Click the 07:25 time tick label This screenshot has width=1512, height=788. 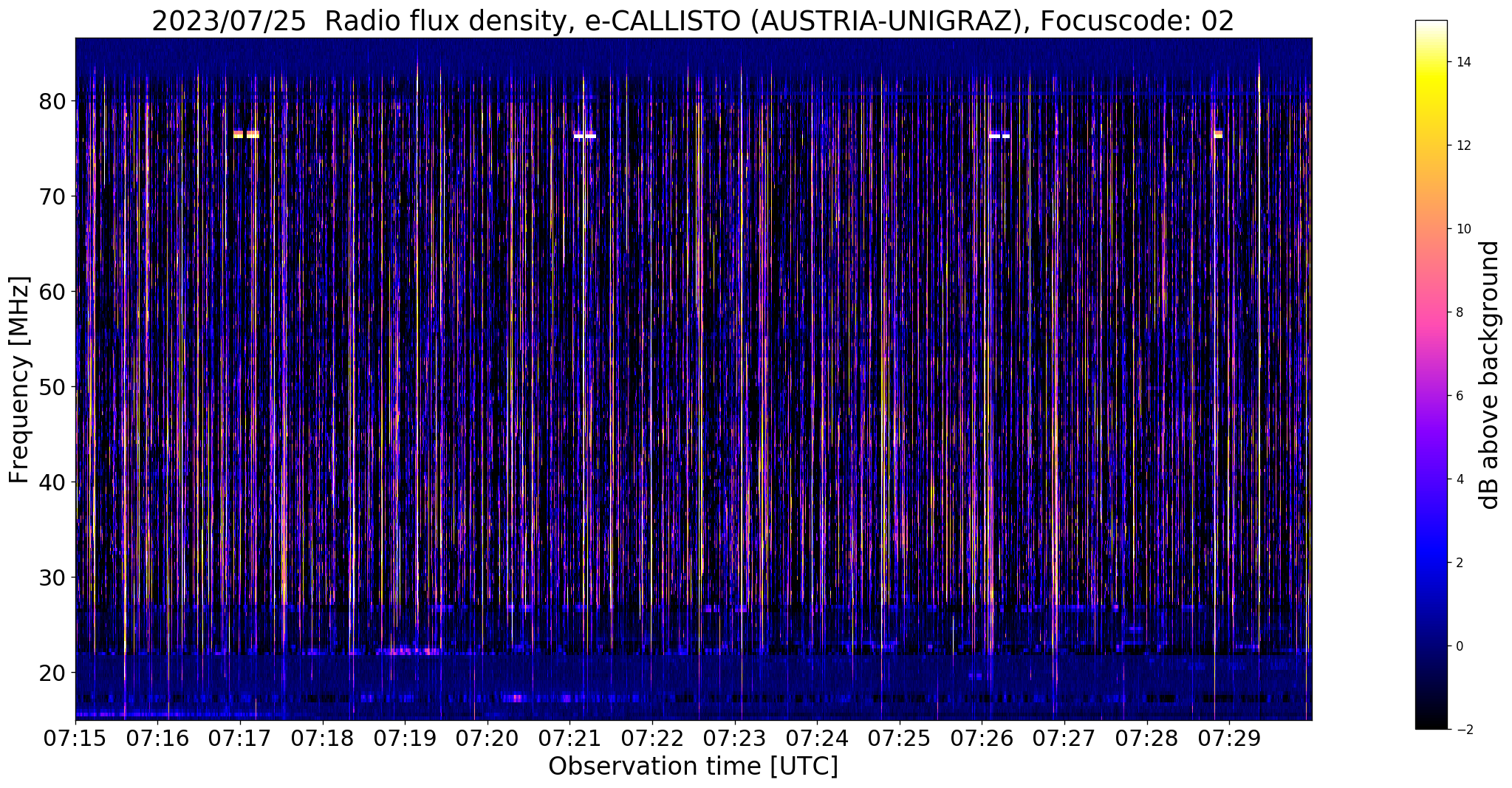tap(900, 739)
